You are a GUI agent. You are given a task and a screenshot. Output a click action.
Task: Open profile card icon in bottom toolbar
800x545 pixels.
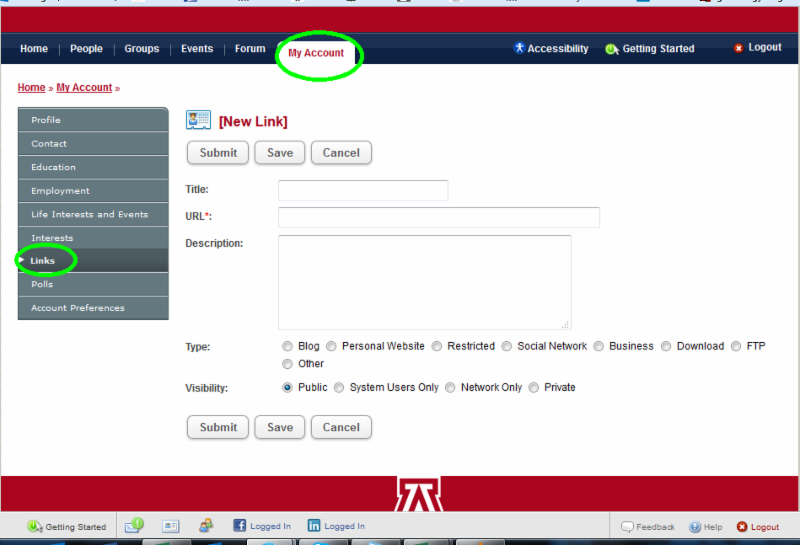click(170, 526)
